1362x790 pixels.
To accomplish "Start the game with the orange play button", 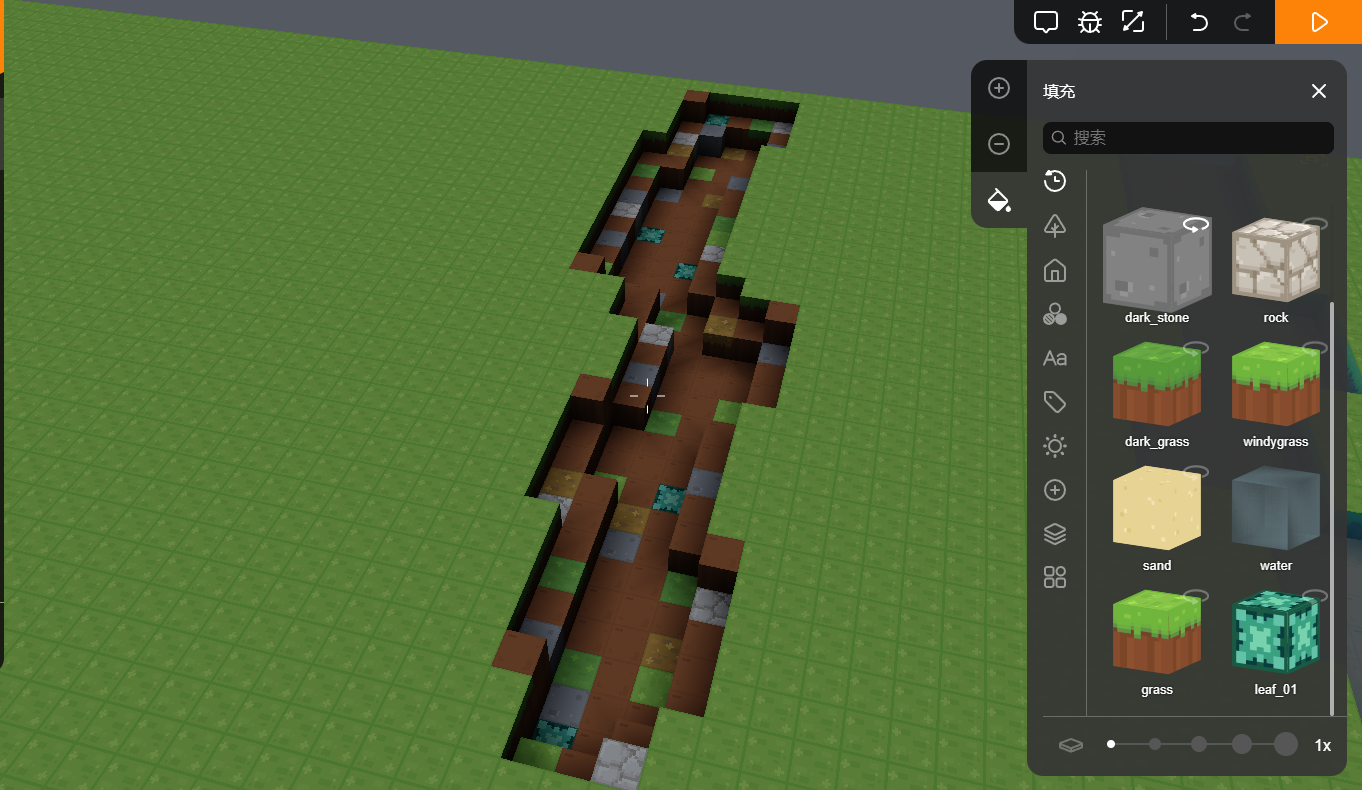I will coord(1318,22).
